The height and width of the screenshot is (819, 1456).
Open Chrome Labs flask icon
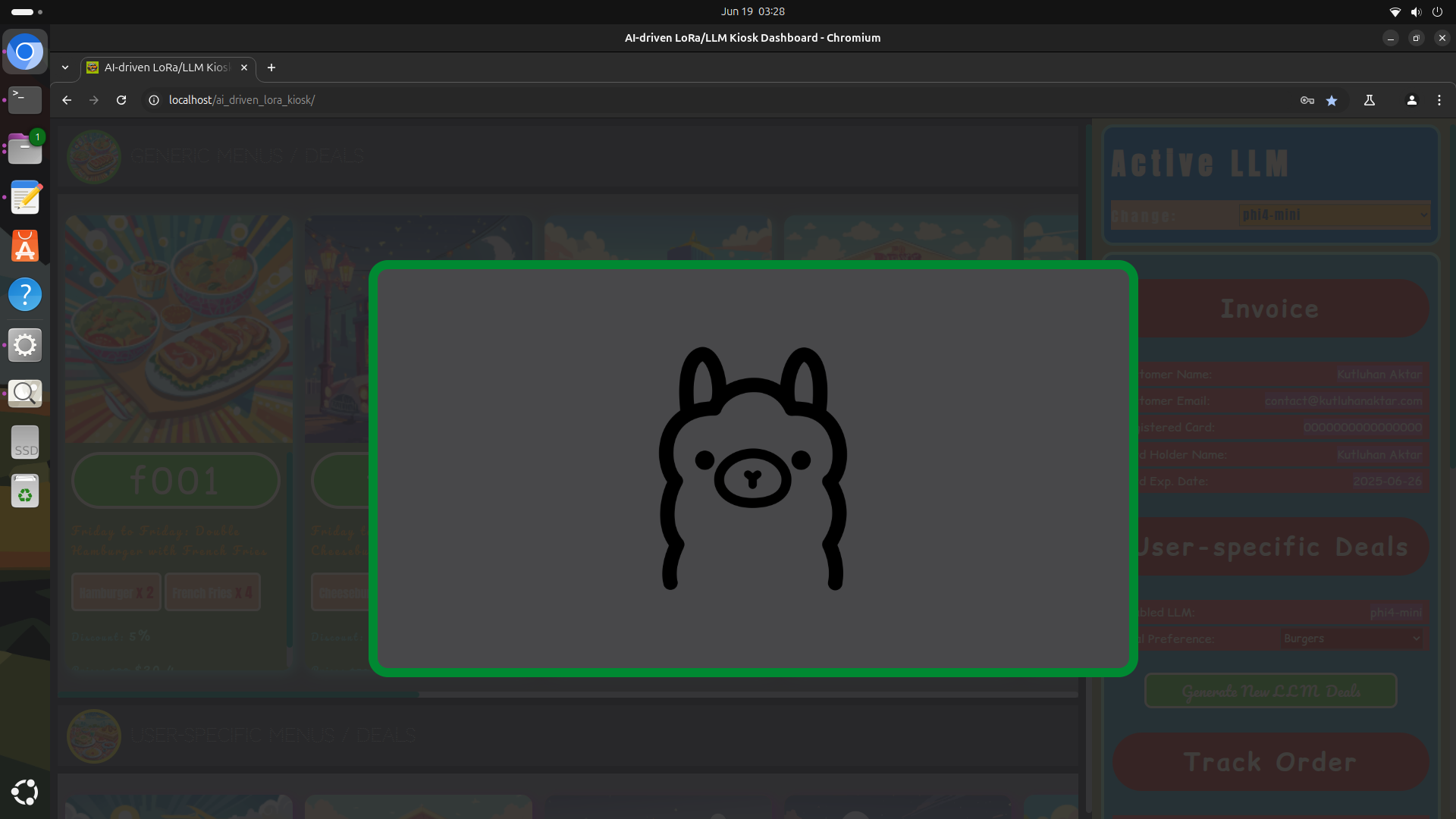coord(1370,100)
